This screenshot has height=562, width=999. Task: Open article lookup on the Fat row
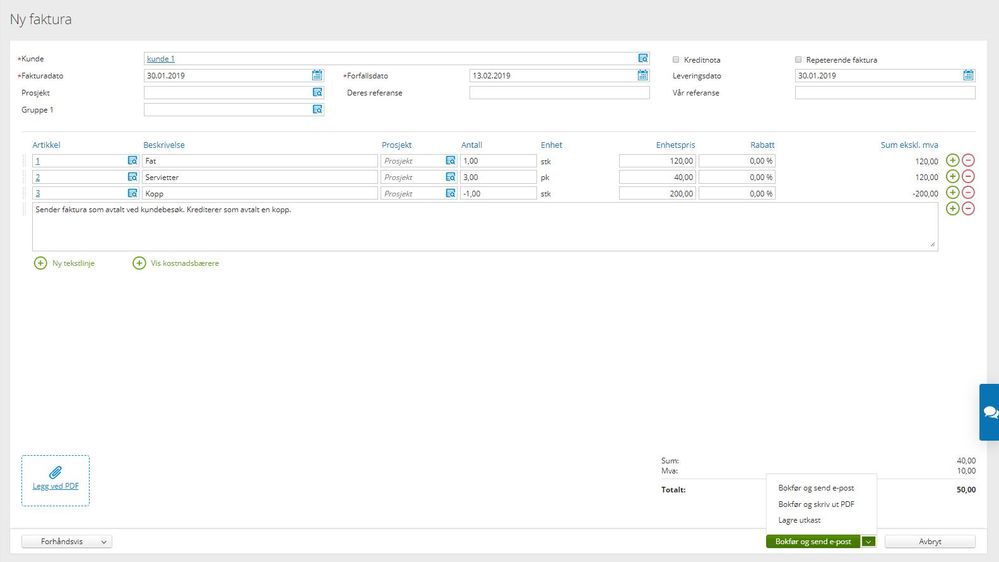pyautogui.click(x=133, y=161)
